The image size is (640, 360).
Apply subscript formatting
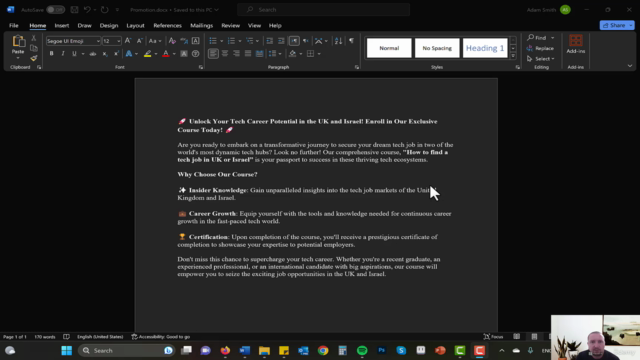tap(105, 53)
